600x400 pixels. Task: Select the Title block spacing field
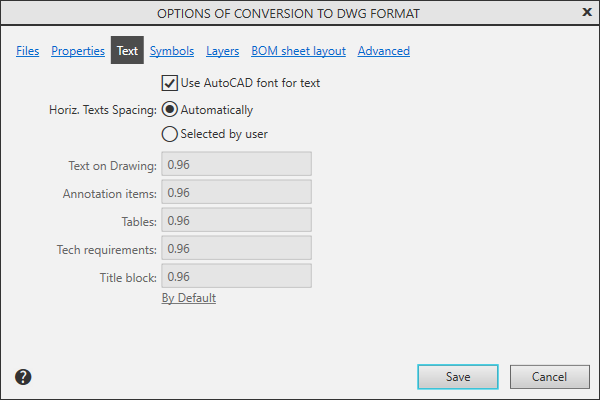click(x=237, y=276)
